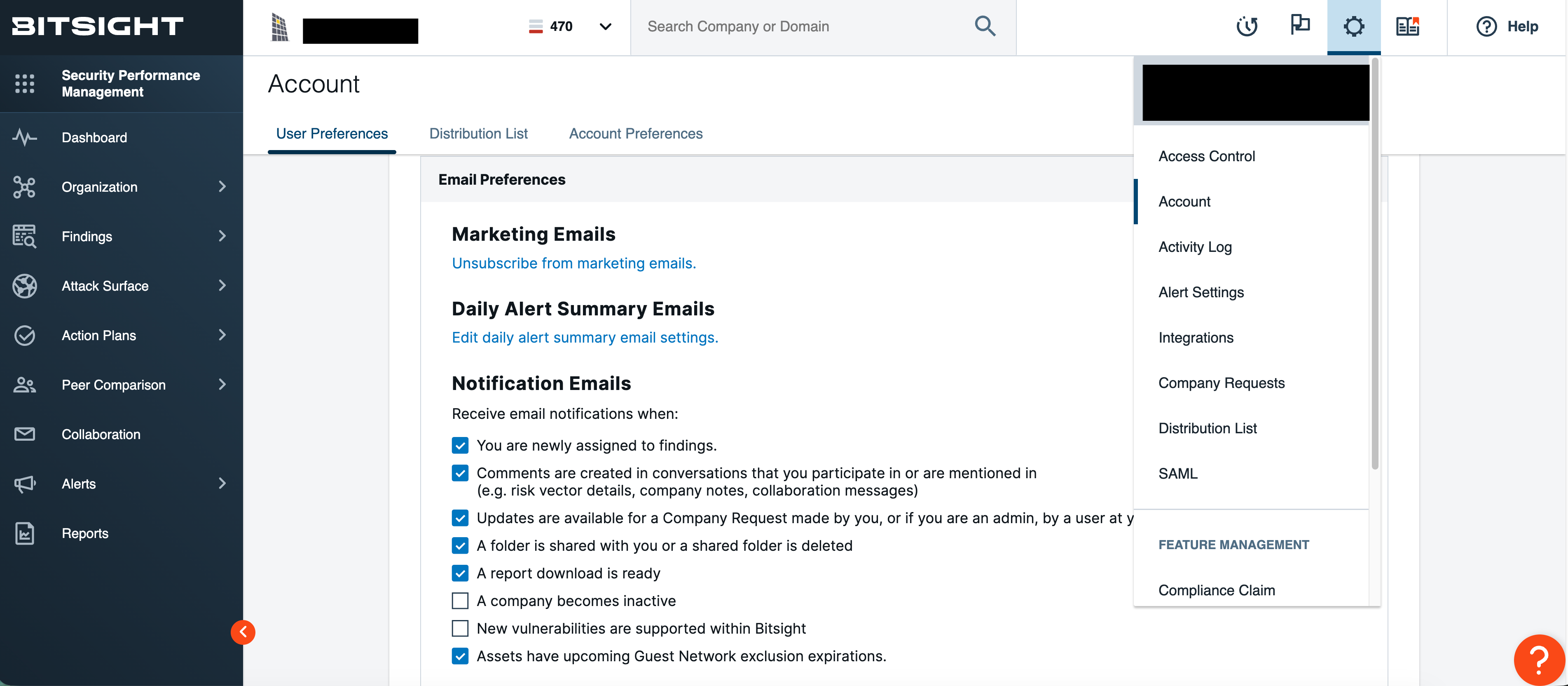The image size is (1568, 686).
Task: Expand the Peer Comparison sidebar section
Action: [x=222, y=384]
